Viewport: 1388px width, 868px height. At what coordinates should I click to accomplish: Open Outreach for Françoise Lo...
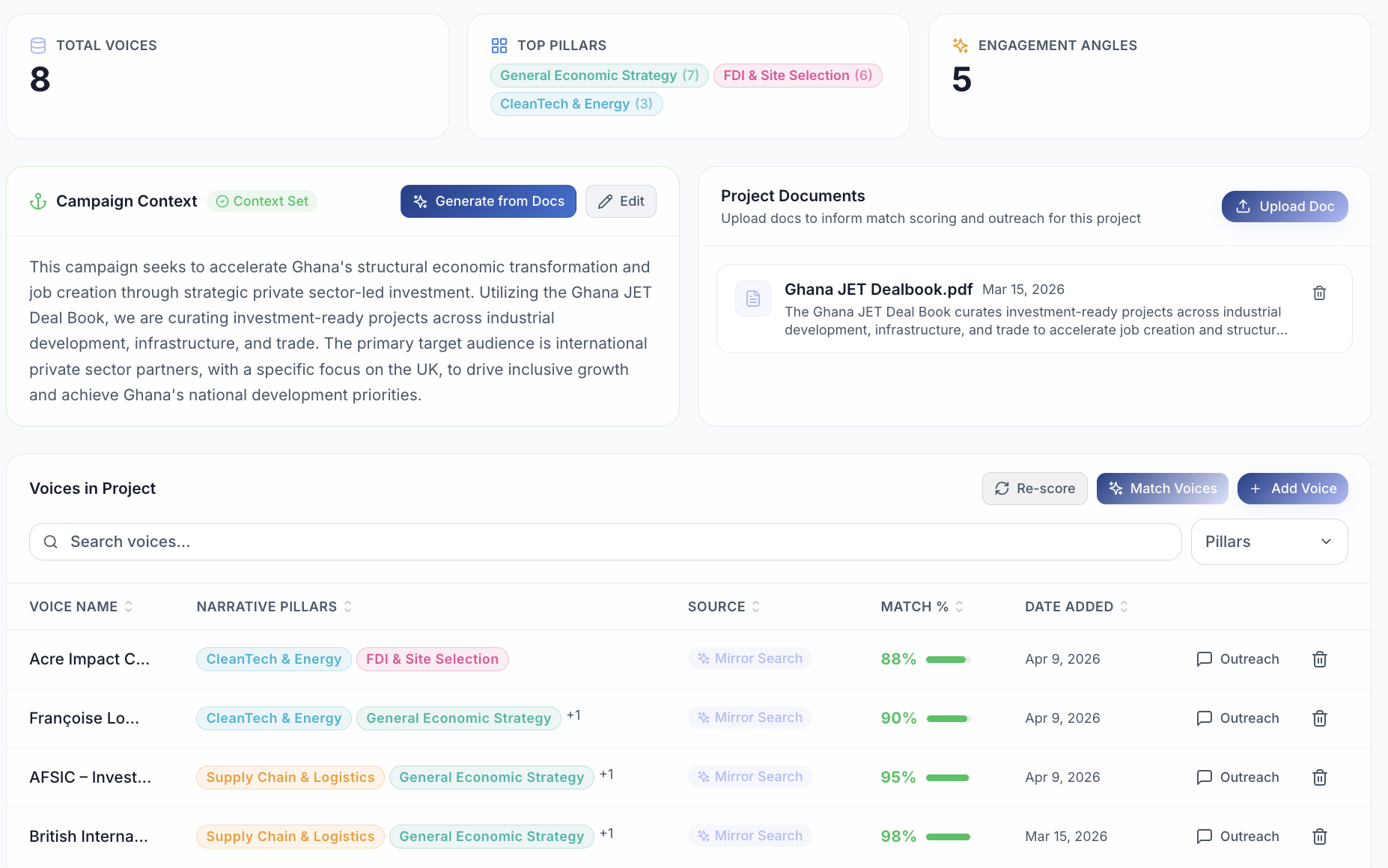[1238, 718]
